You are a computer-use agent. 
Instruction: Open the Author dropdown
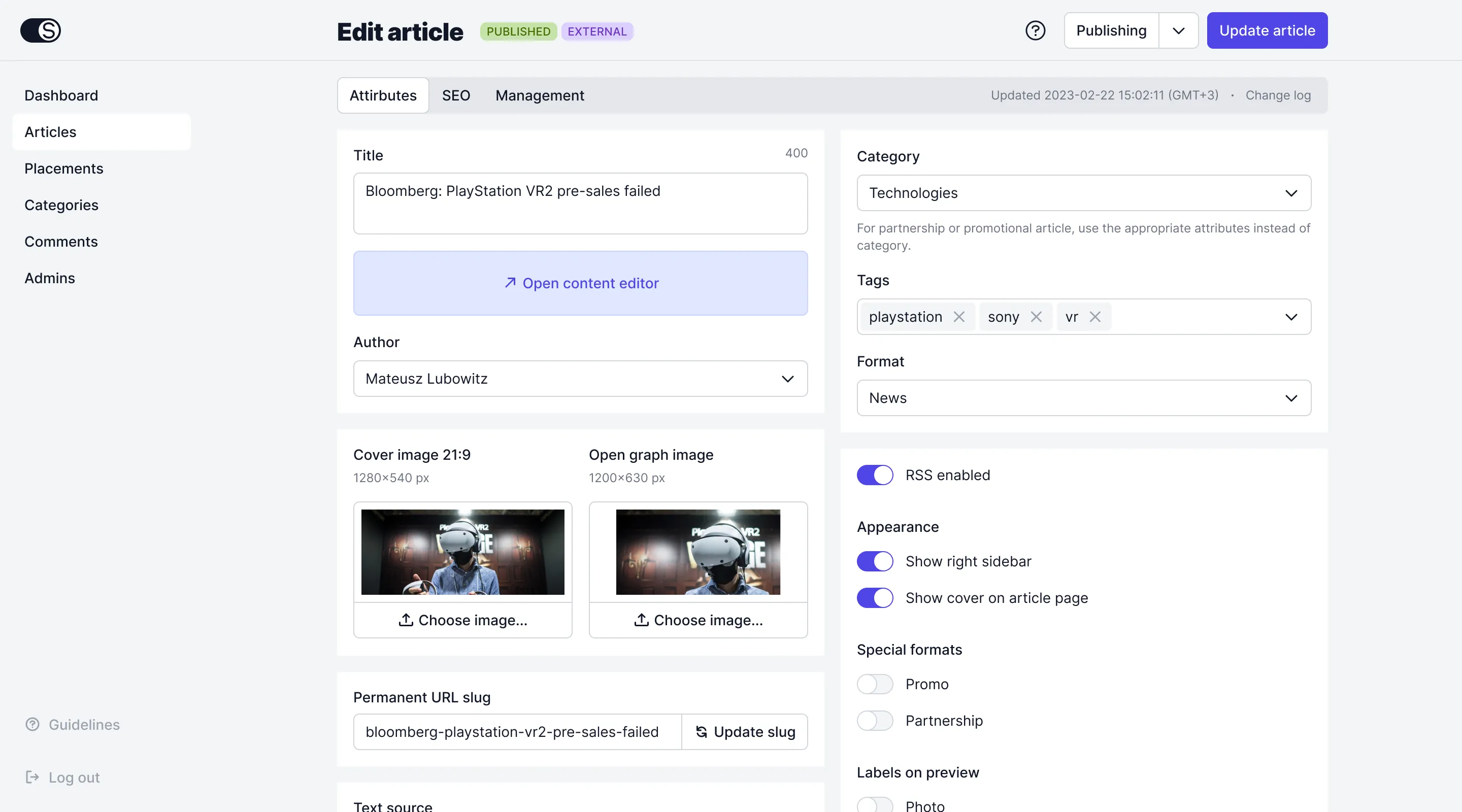580,379
